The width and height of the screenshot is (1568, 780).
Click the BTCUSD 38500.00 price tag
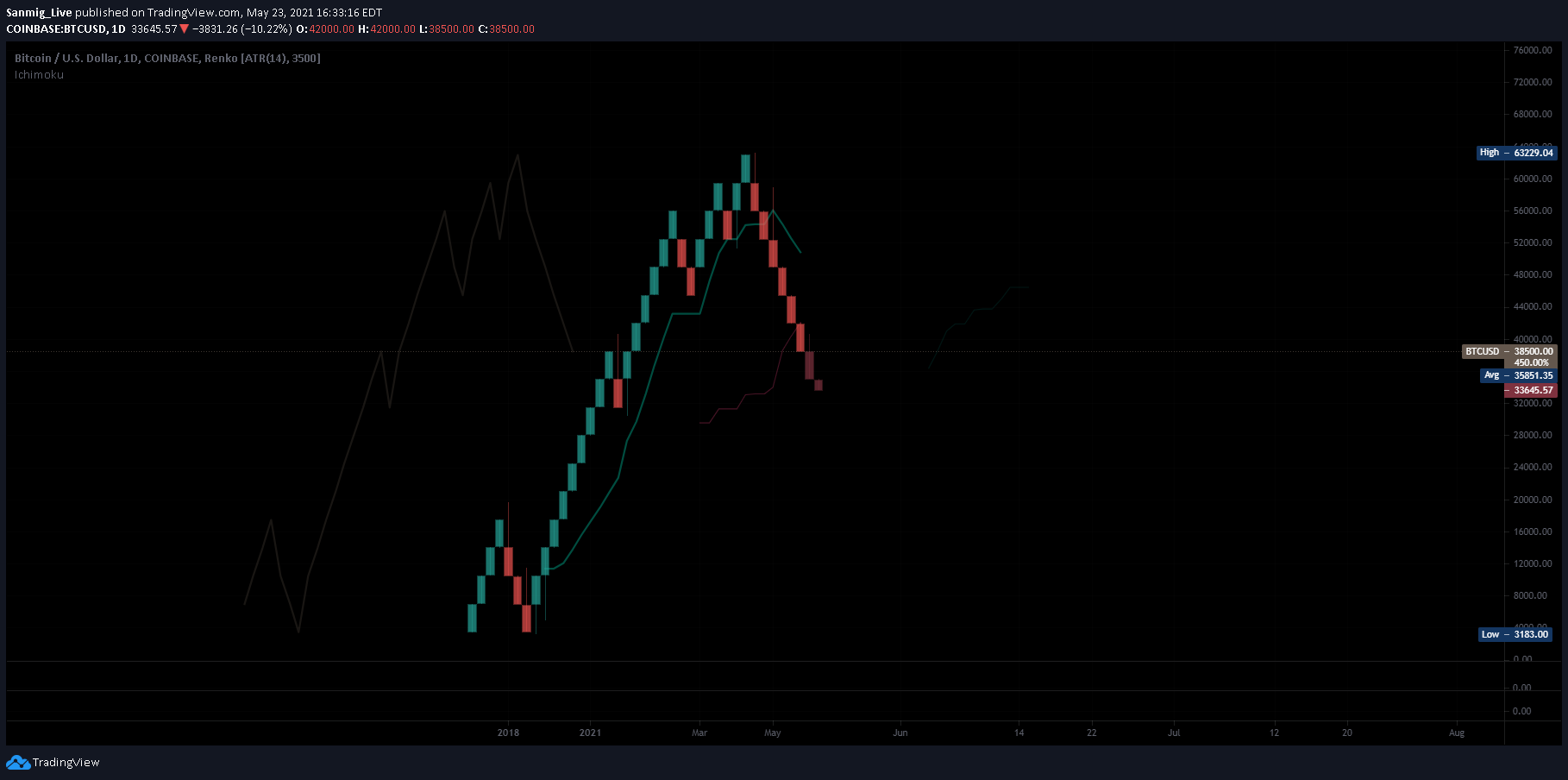1509,351
